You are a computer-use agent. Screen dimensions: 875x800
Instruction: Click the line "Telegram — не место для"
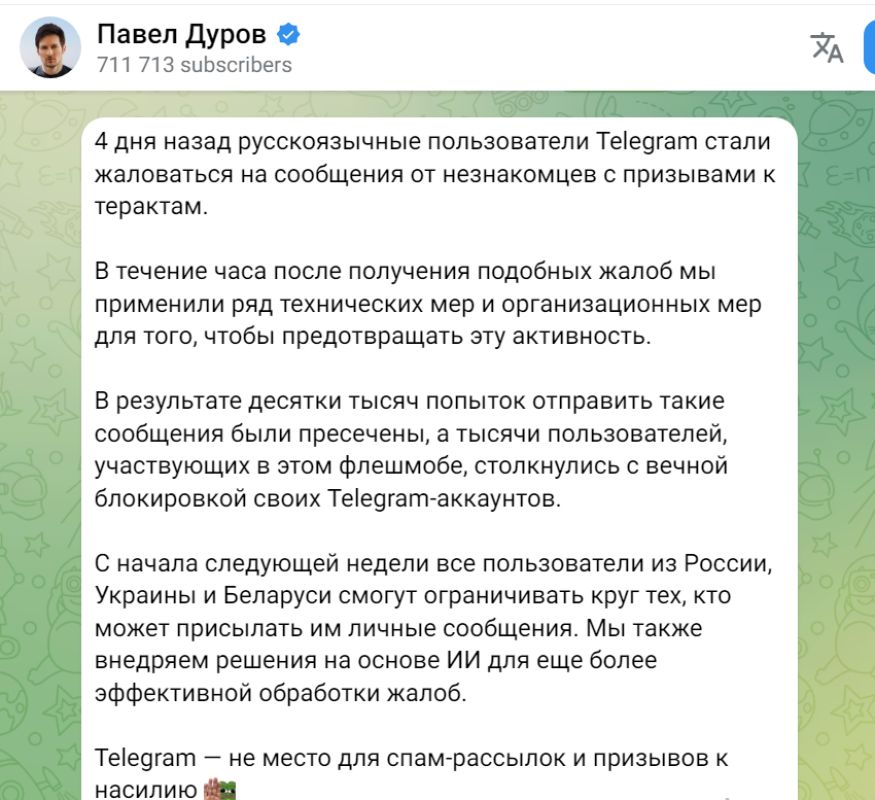[x=411, y=758]
